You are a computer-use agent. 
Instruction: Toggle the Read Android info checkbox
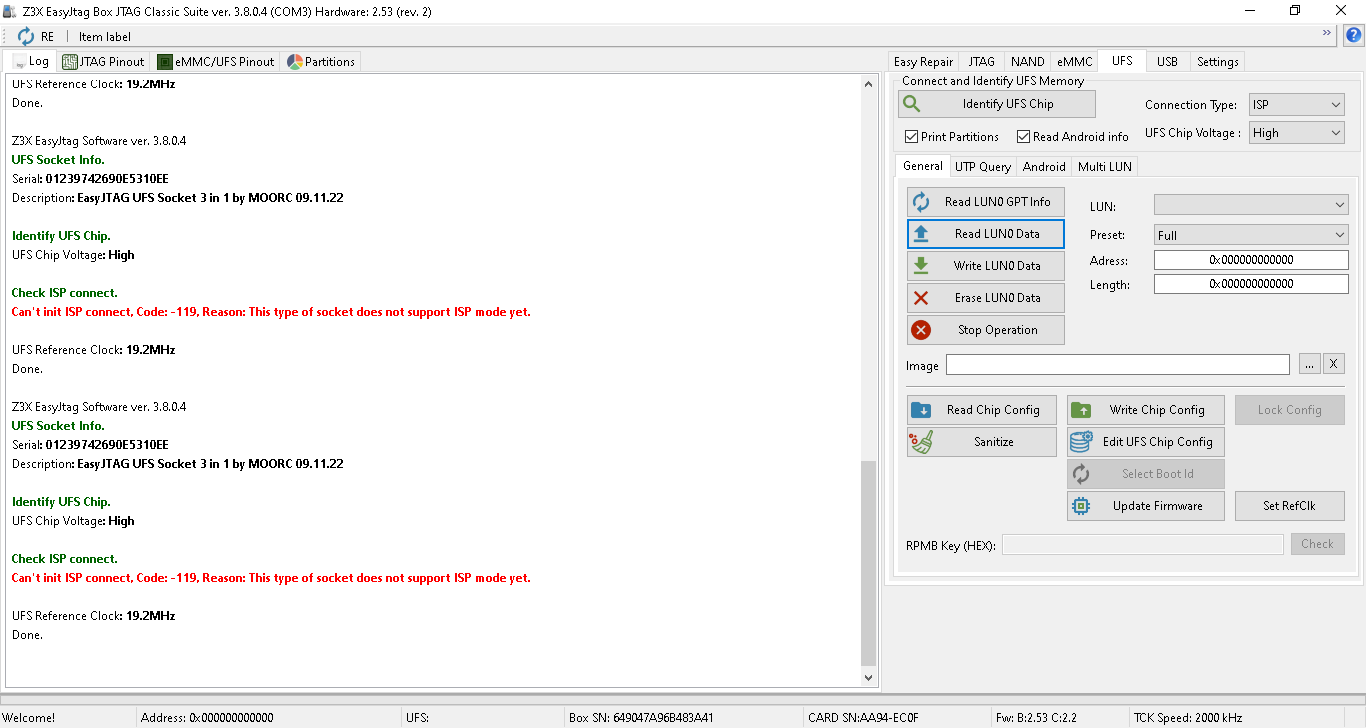(1023, 136)
